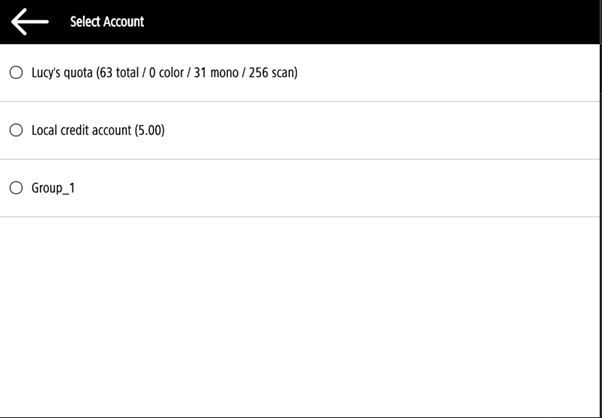The width and height of the screenshot is (602, 418).
Task: Click empty space in Local credit row
Action: pos(400,130)
